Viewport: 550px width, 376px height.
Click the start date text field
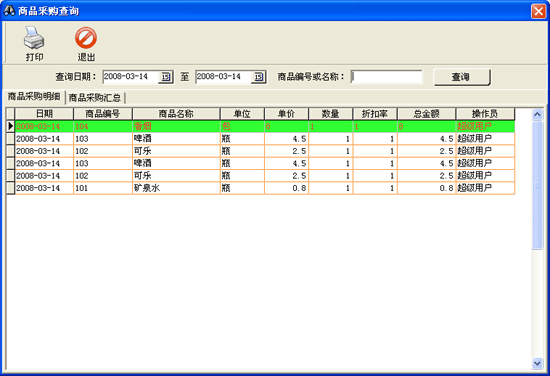point(130,77)
